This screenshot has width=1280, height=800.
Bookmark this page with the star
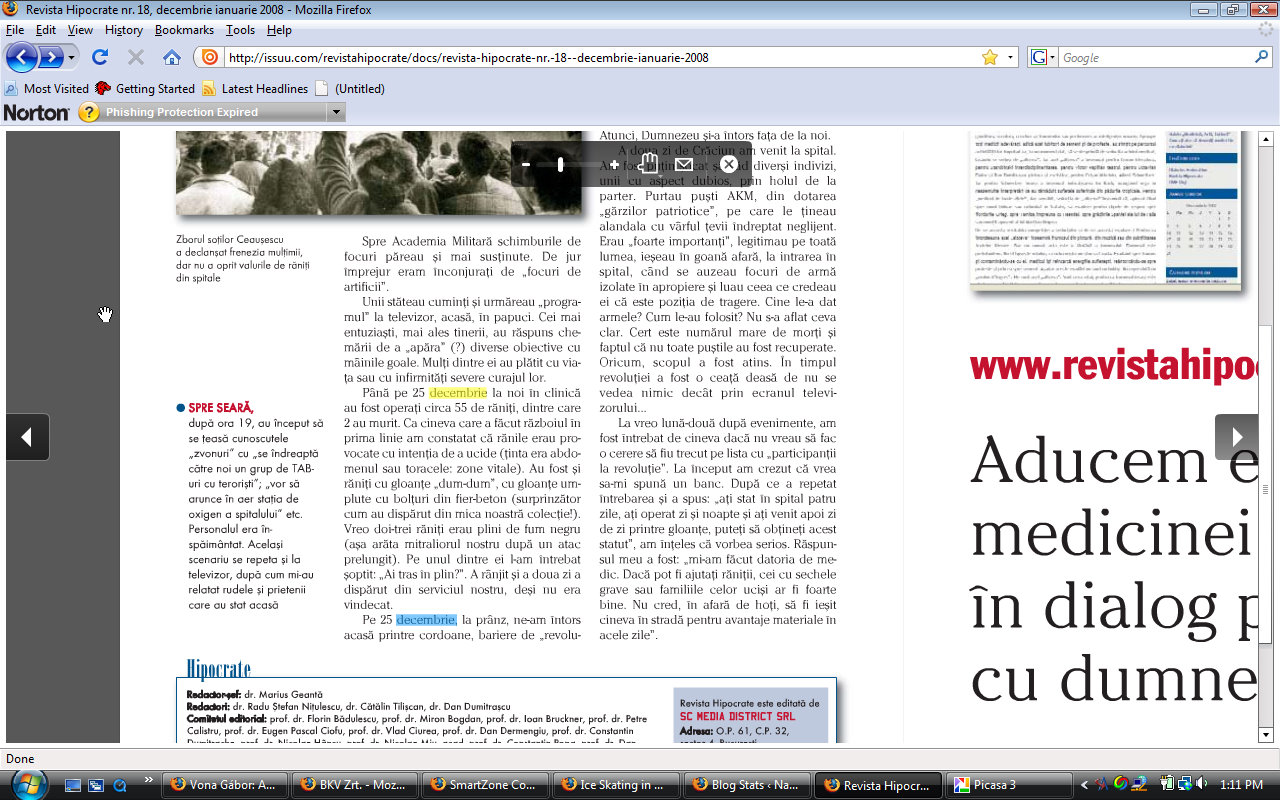click(989, 57)
